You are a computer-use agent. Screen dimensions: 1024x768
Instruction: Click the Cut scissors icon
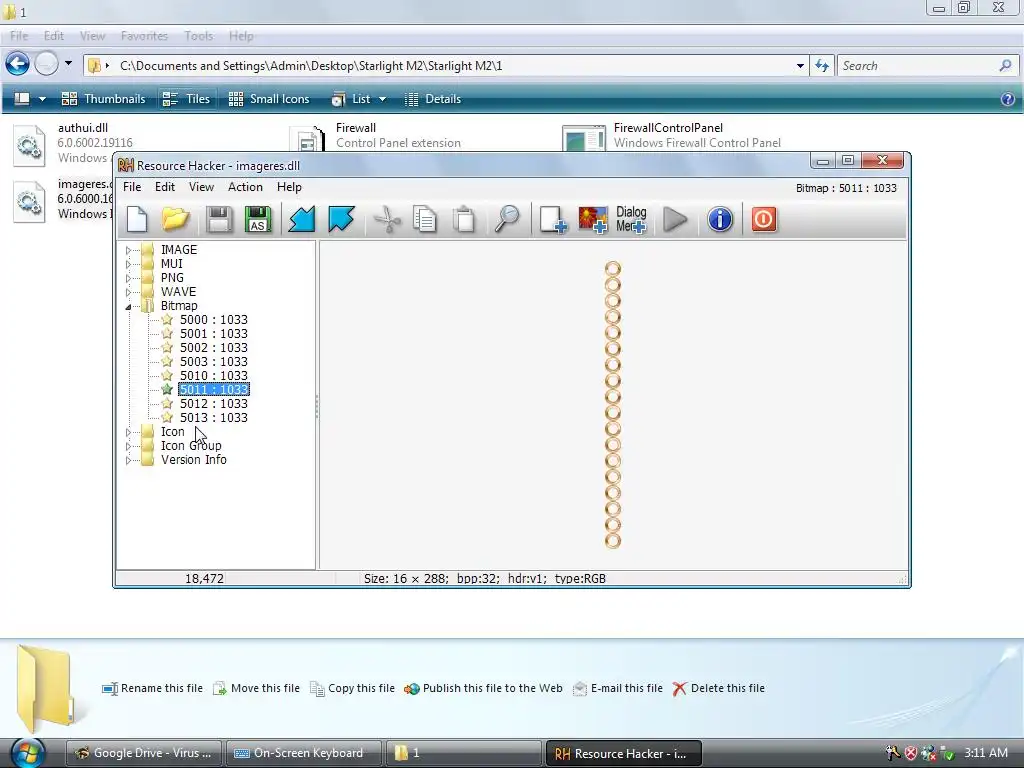pos(387,219)
